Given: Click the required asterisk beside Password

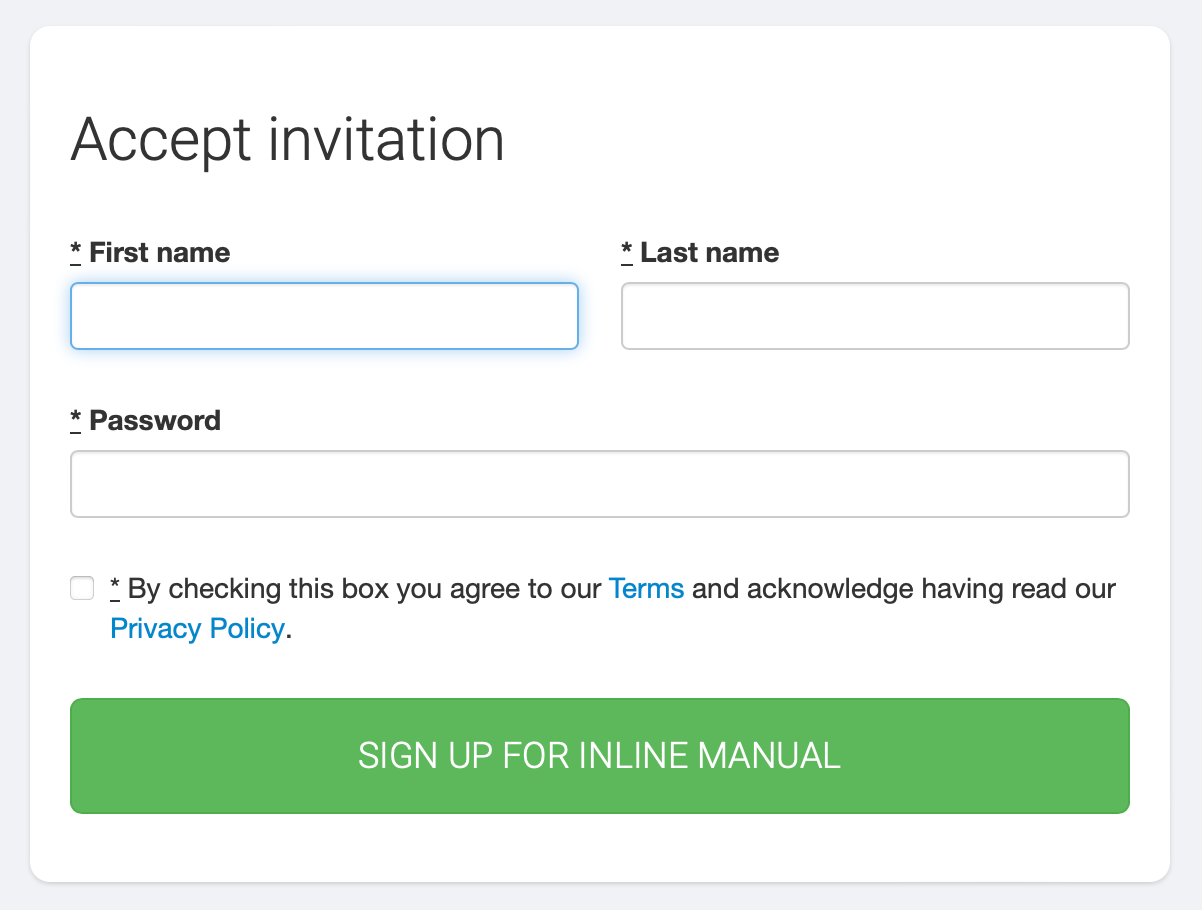Looking at the screenshot, I should (x=76, y=420).
